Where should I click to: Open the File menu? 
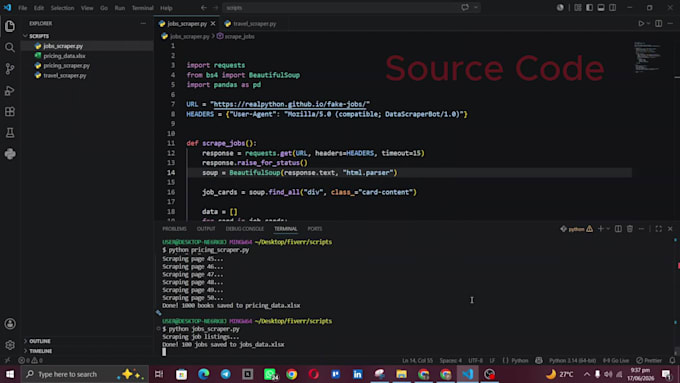[23, 8]
